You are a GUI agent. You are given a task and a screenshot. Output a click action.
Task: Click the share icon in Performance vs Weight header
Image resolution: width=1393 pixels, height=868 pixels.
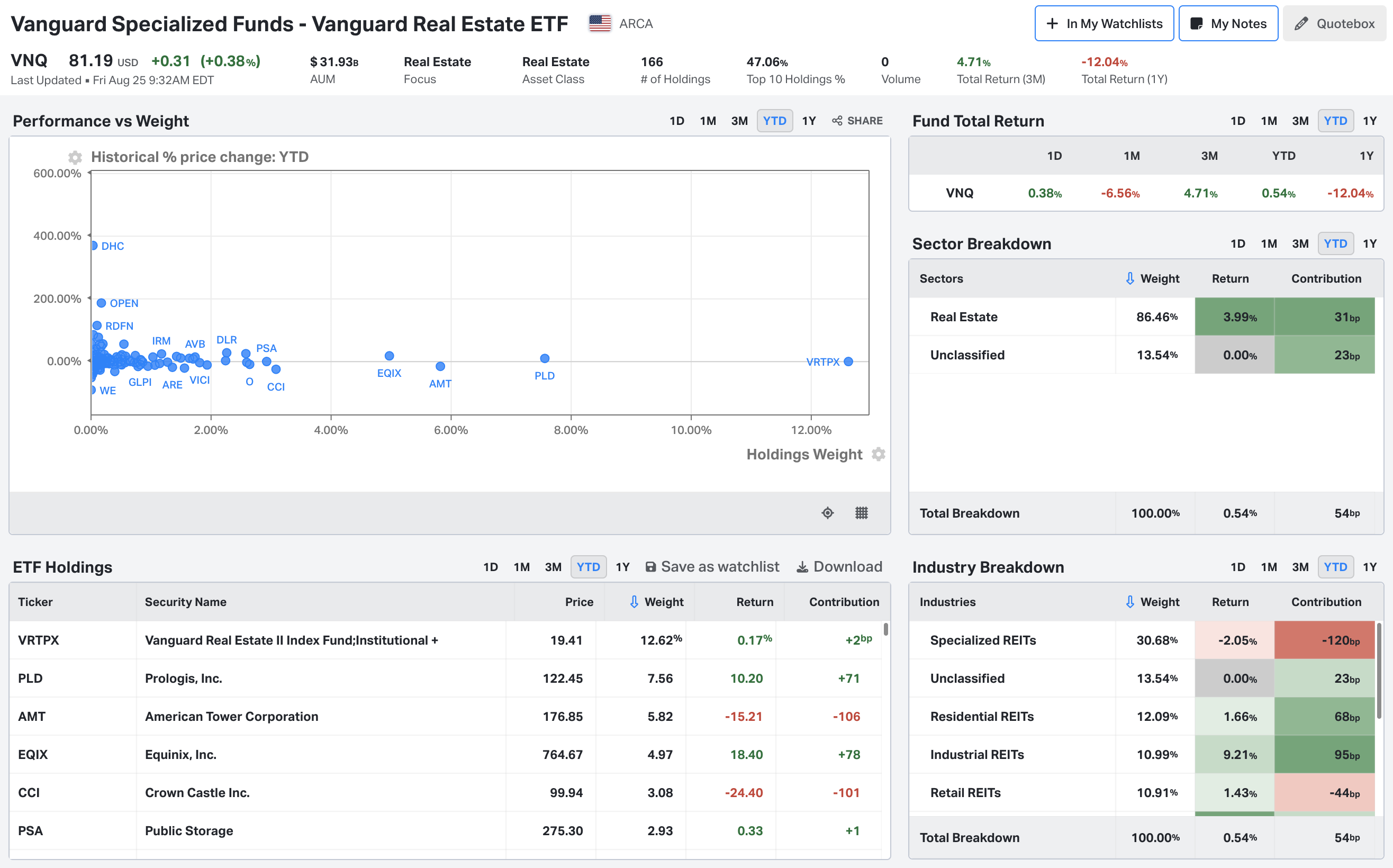pos(837,121)
